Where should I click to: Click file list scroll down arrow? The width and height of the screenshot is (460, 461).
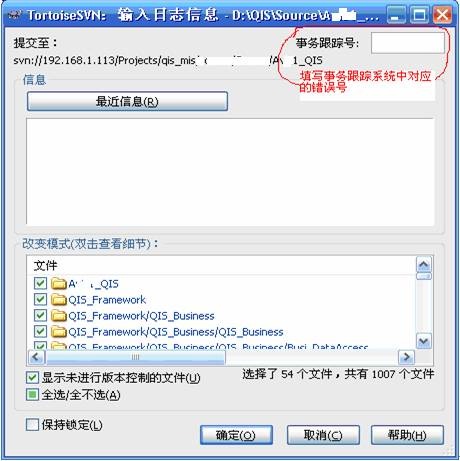click(424, 341)
